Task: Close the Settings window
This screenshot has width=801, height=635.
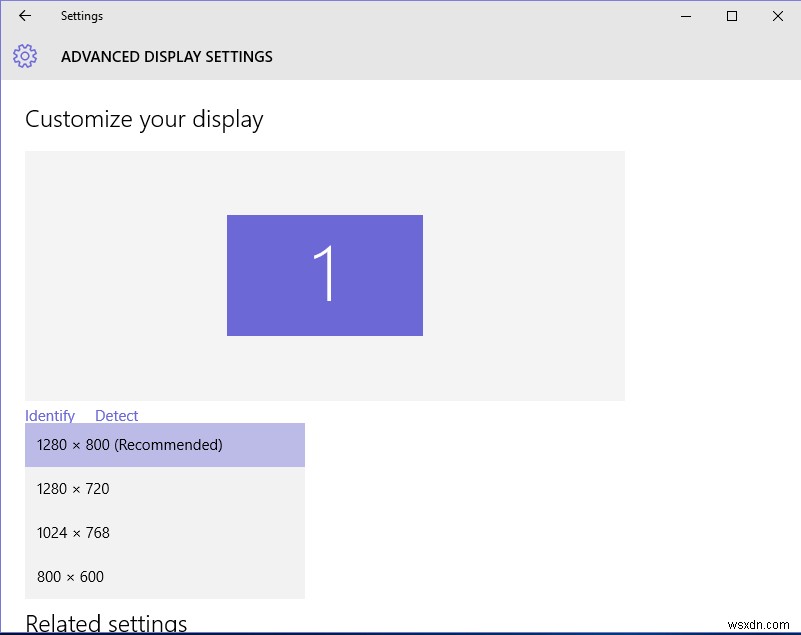Action: (x=778, y=16)
